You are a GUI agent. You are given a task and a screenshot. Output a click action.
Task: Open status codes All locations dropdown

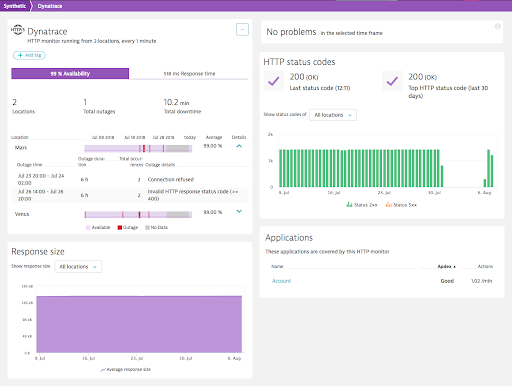[x=333, y=115]
